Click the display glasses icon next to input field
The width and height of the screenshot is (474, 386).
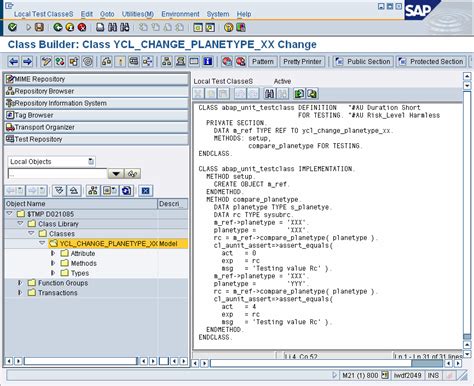point(132,174)
